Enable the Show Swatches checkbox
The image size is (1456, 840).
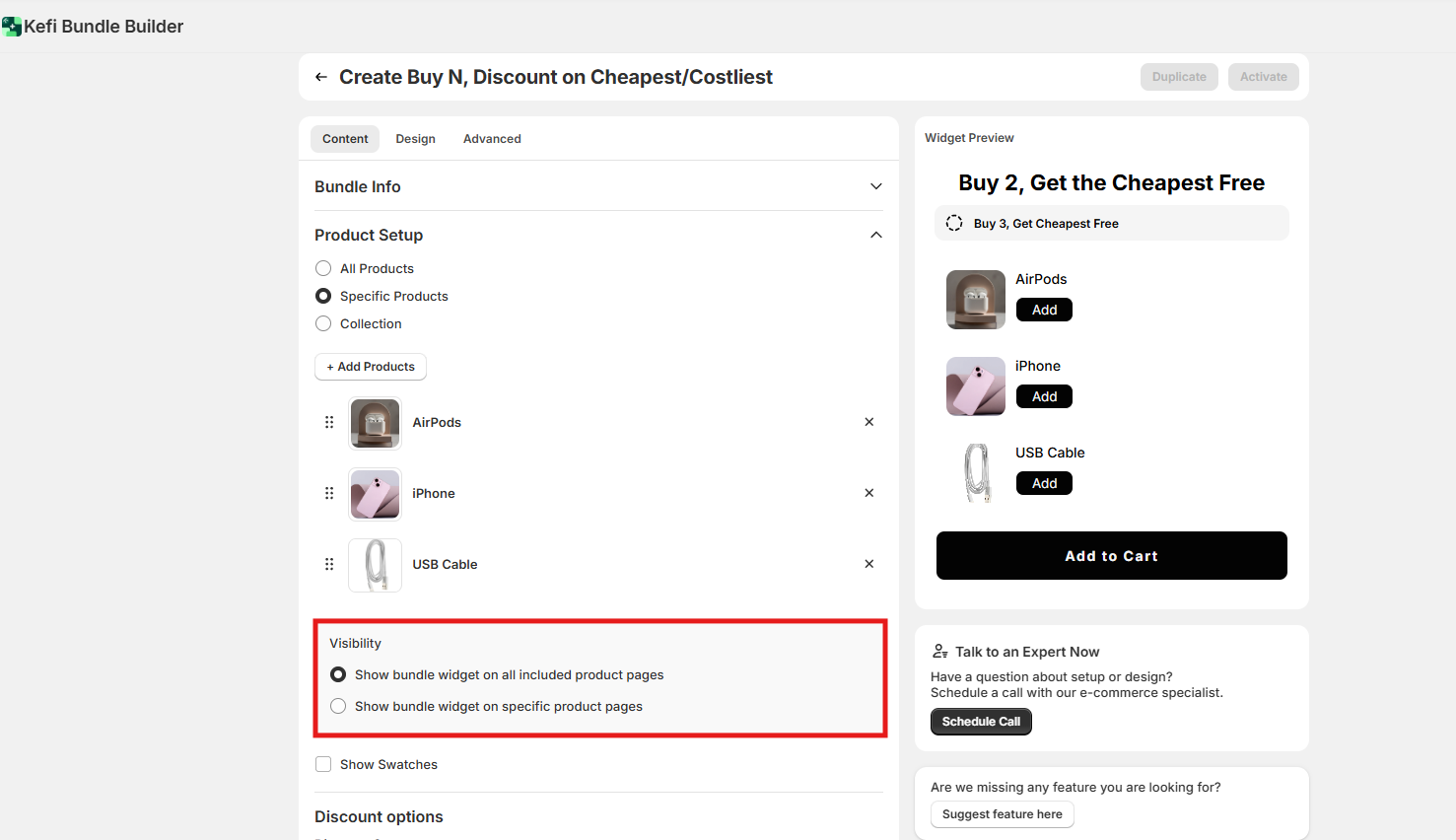click(323, 764)
